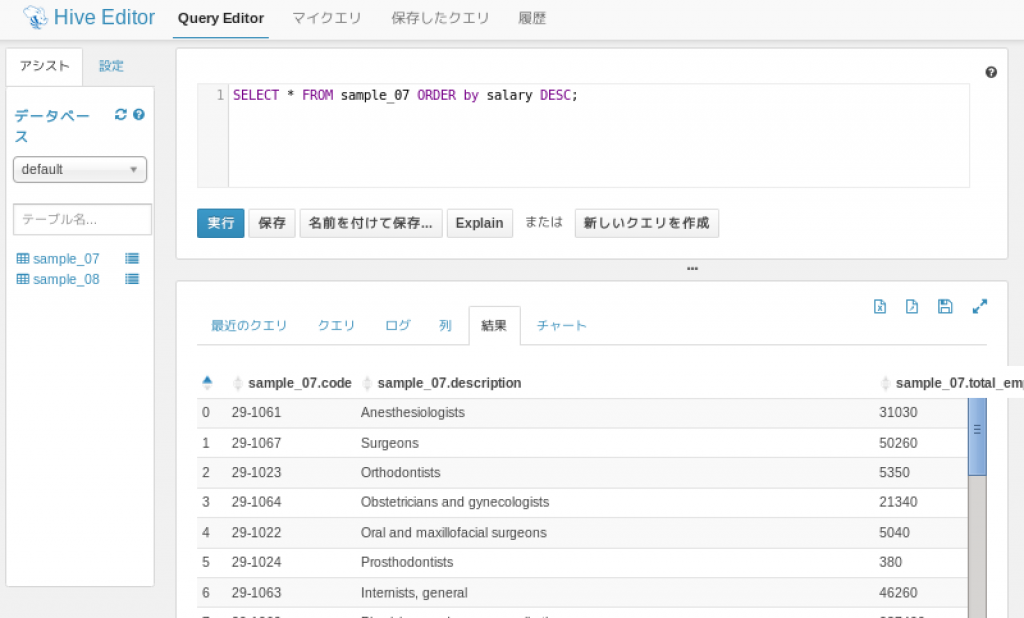Download results as Excel file icon
Screen dimensions: 1024x618
pos(880,306)
